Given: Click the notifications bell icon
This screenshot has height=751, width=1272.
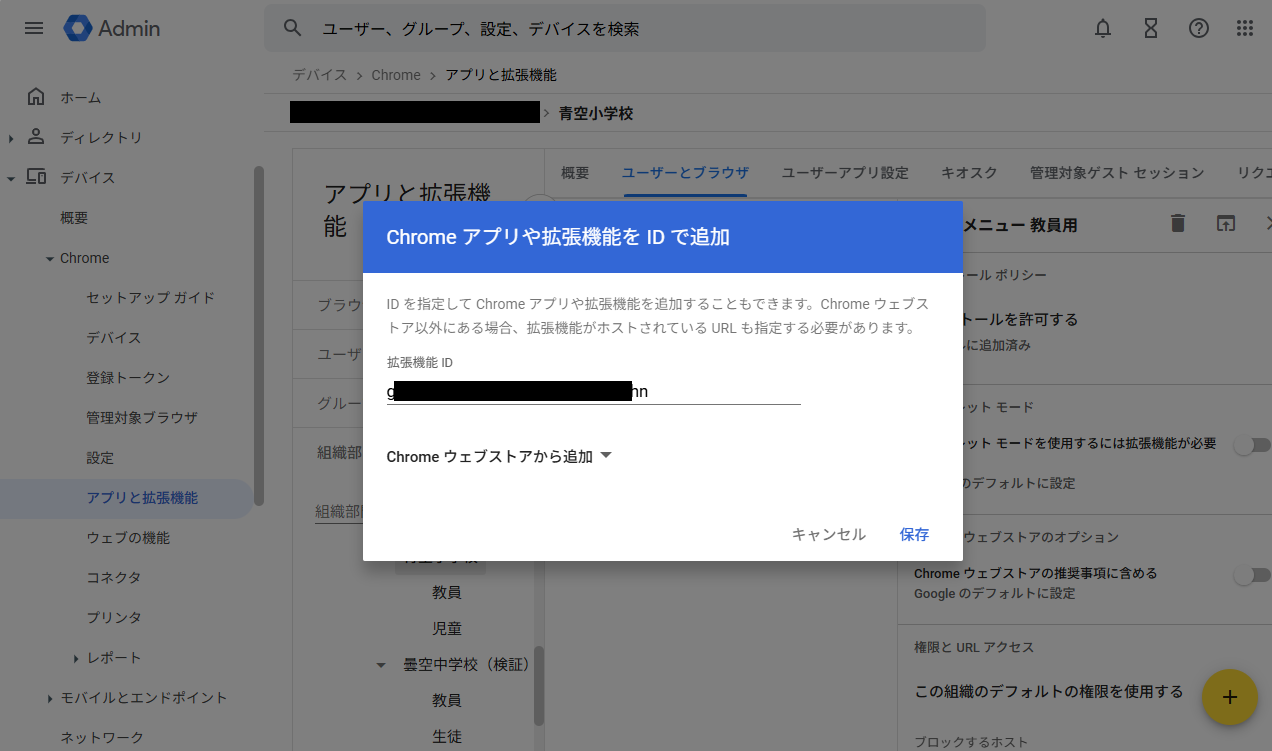Looking at the screenshot, I should [1103, 28].
